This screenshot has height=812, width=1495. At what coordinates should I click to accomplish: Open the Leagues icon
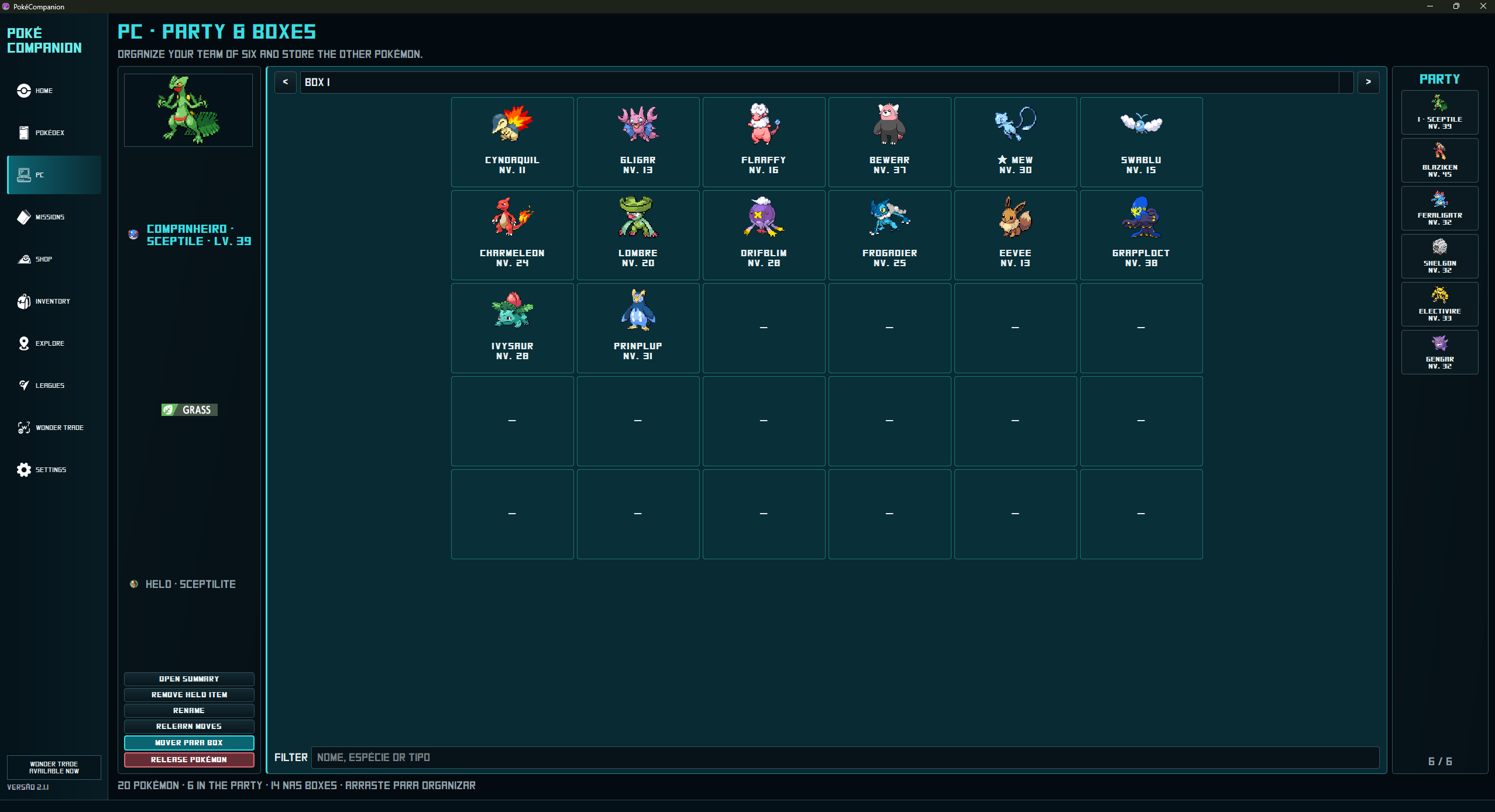(x=23, y=386)
